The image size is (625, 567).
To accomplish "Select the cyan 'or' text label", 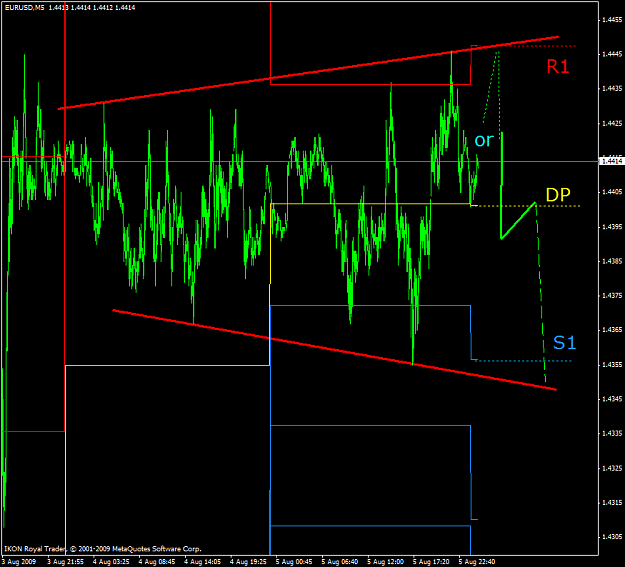I will (484, 140).
